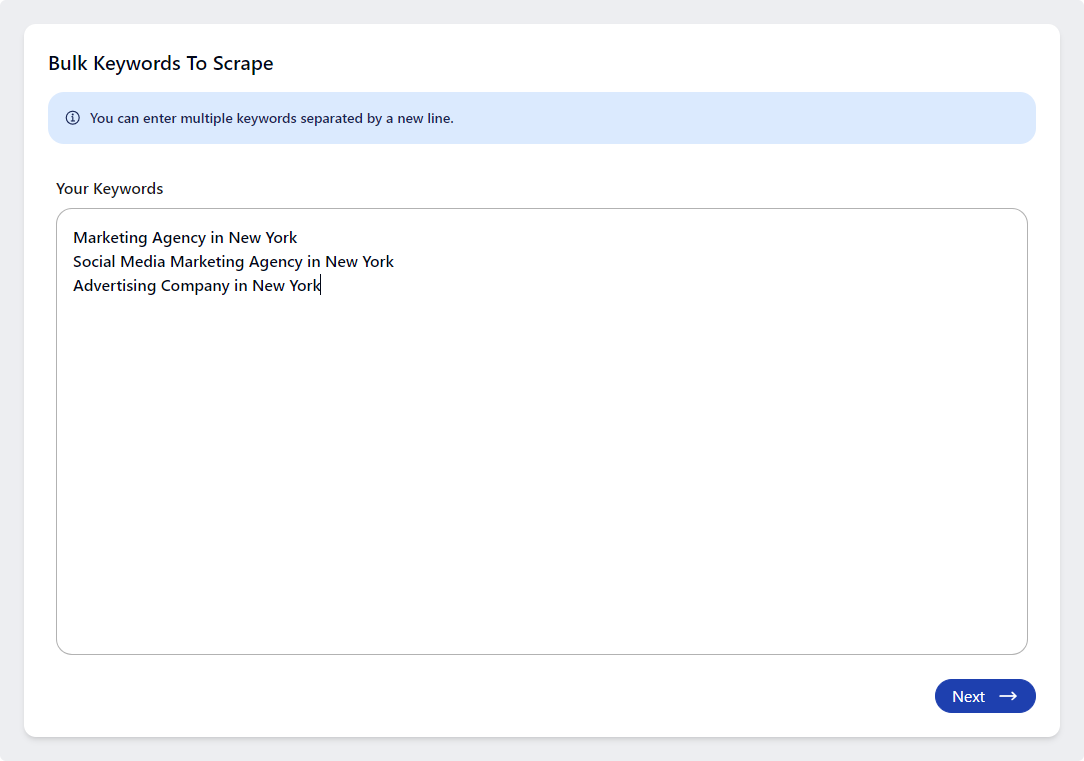Click 'Agency' in the first keyword line
Screen dimensions: 1084x761
coord(178,238)
